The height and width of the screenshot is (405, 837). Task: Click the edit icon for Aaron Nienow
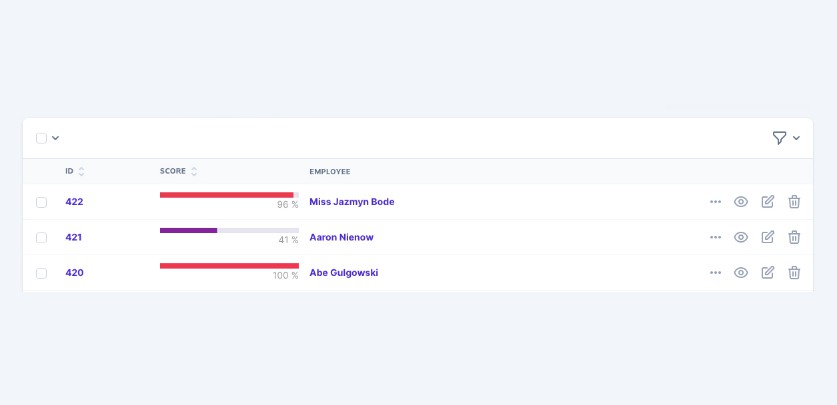click(x=767, y=237)
